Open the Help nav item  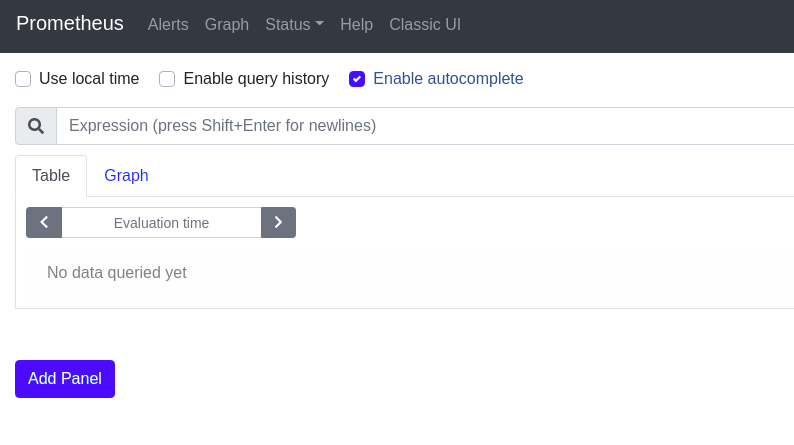356,24
